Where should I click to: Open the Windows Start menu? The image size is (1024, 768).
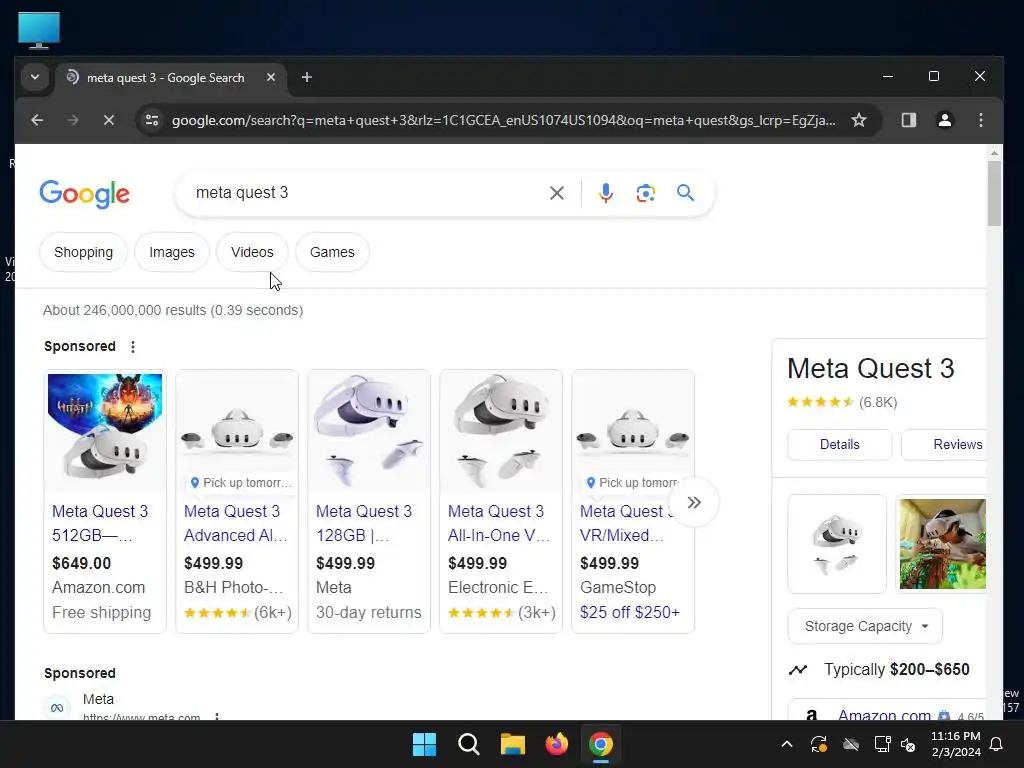coord(424,744)
